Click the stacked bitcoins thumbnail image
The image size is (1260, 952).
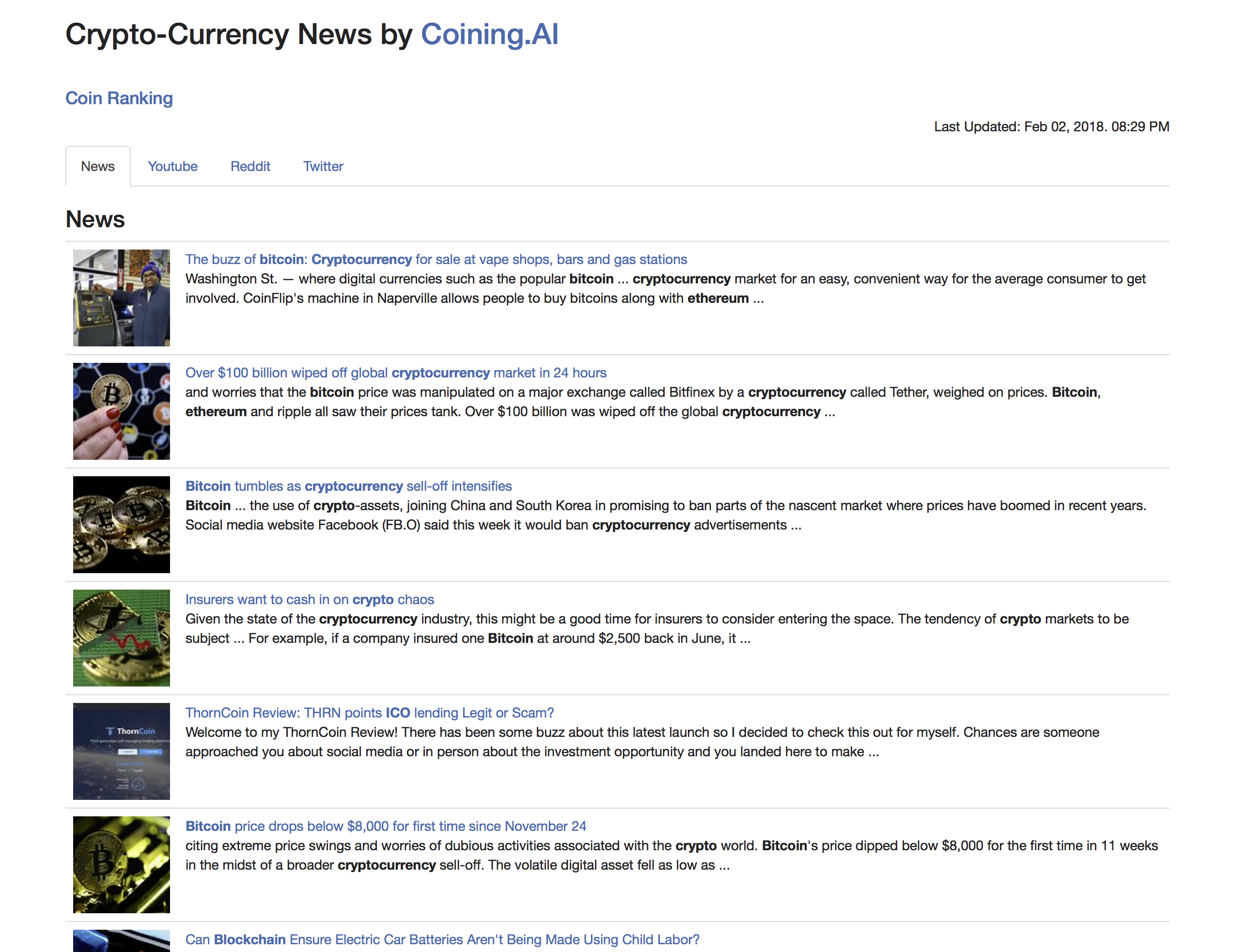(121, 524)
